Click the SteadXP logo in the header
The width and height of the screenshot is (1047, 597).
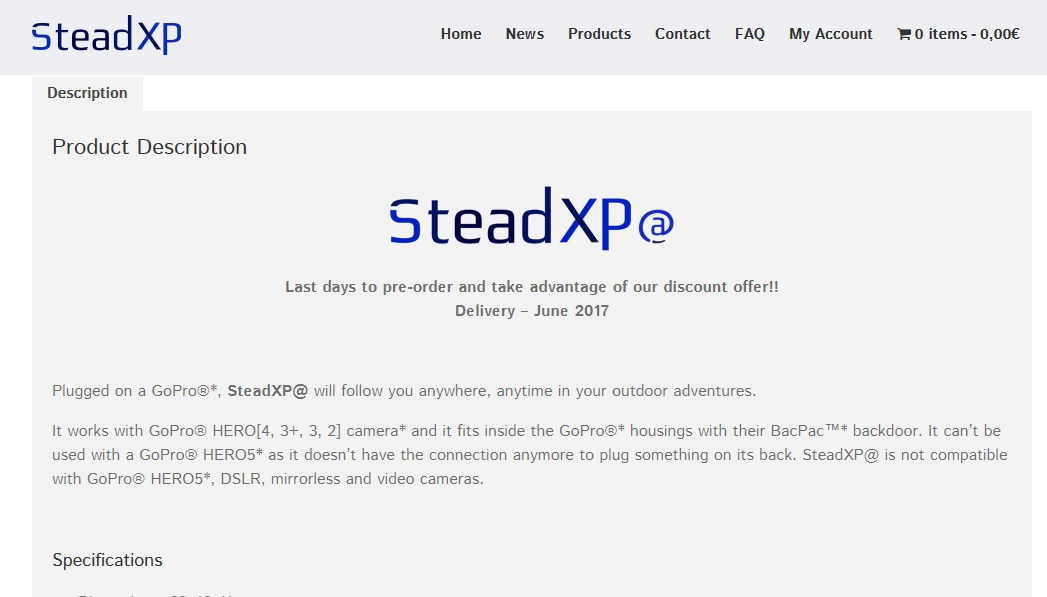(x=106, y=35)
